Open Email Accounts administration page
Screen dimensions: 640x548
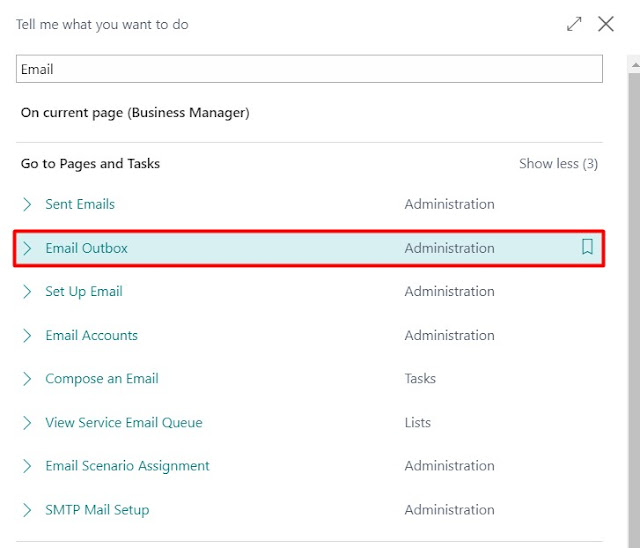91,335
